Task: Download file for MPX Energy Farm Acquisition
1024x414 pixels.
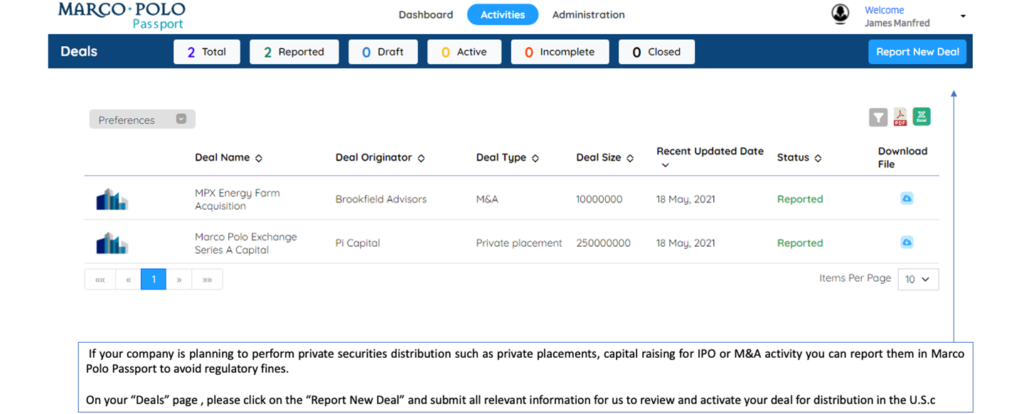Action: pyautogui.click(x=907, y=199)
